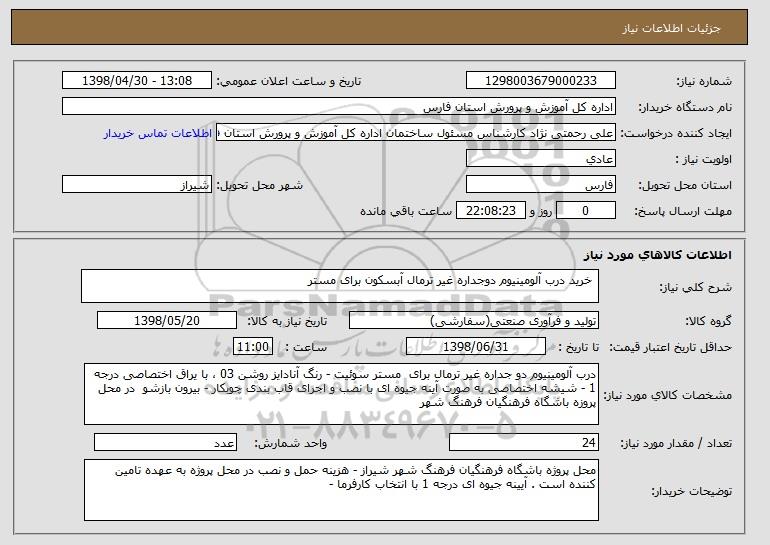Select the announcement date and time field
Screen dimensions: 770x545
(137, 81)
